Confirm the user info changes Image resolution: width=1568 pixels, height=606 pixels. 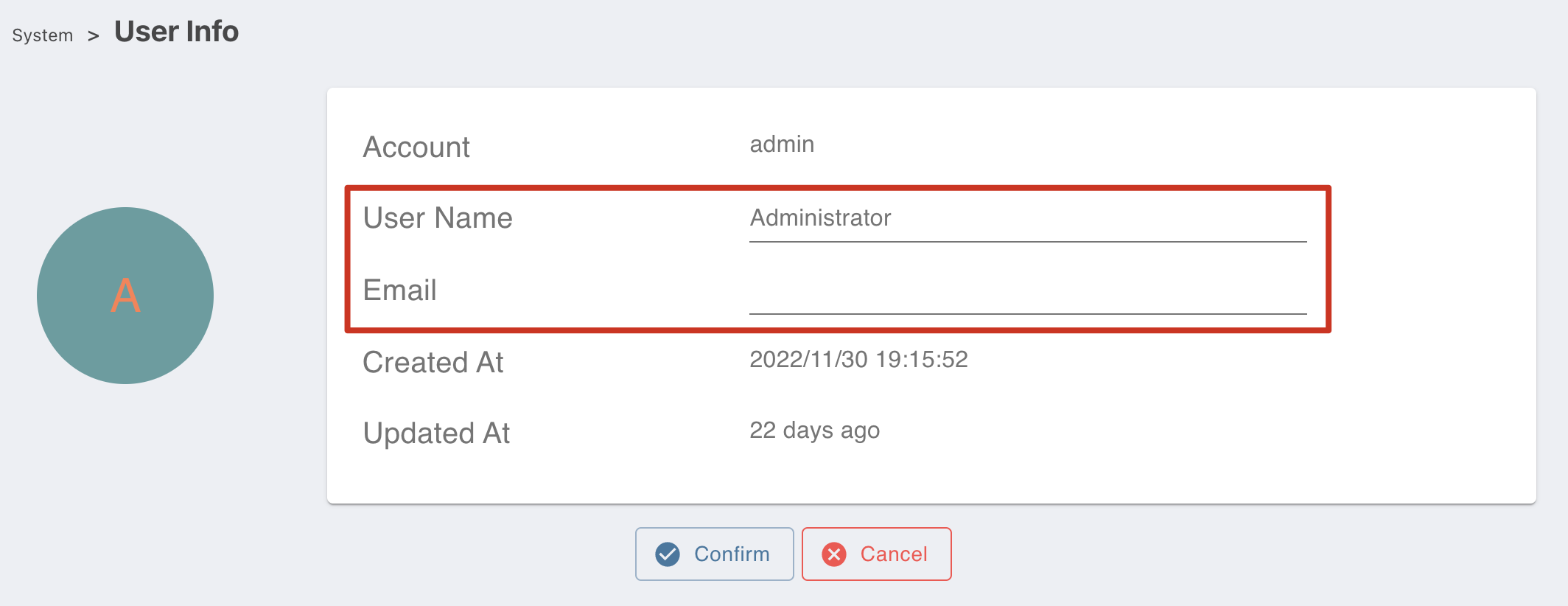[x=714, y=554]
